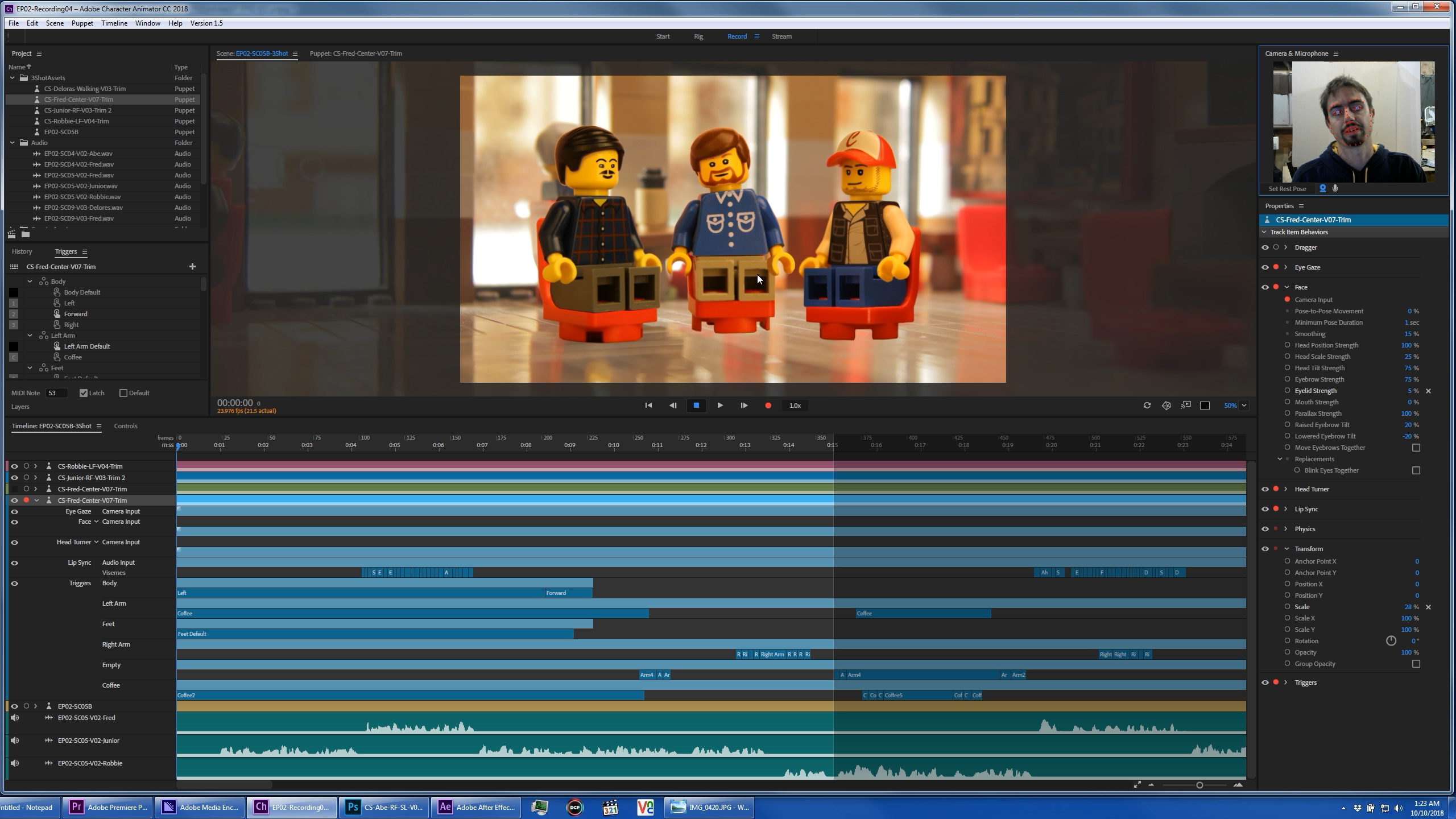
Task: Toggle camera input icon beside Set Rest Pose
Action: 1323,189
